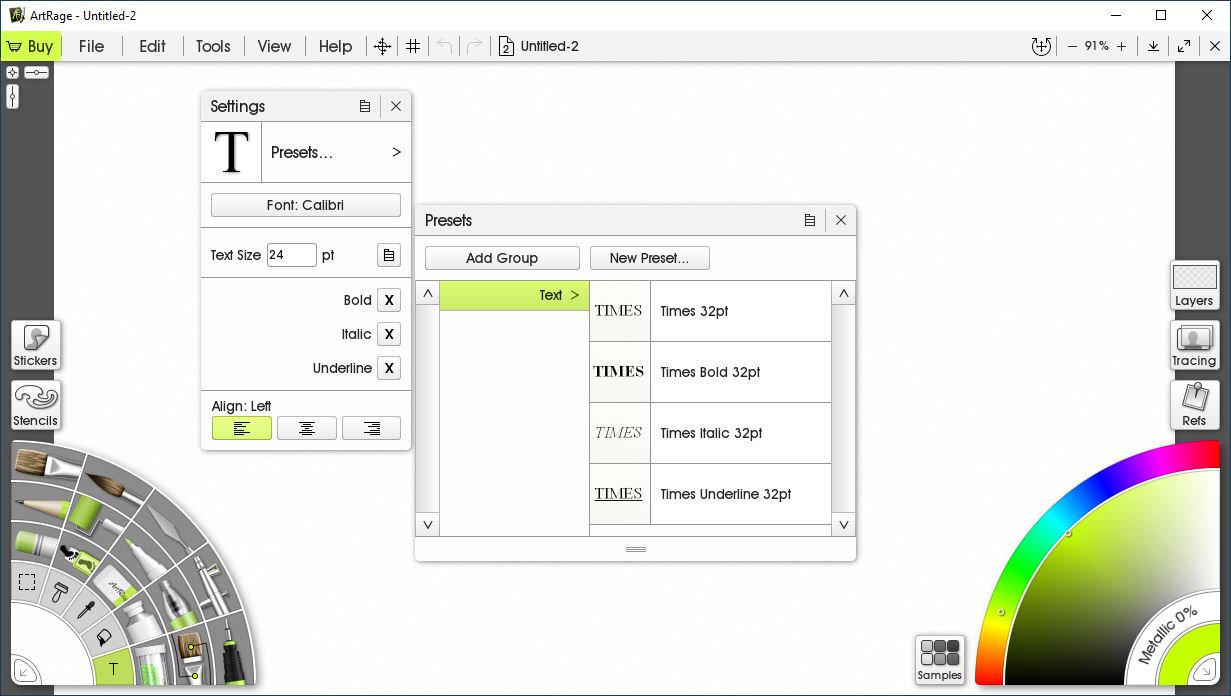This screenshot has width=1231, height=696.
Task: Open the Stickers panel
Action: point(36,346)
